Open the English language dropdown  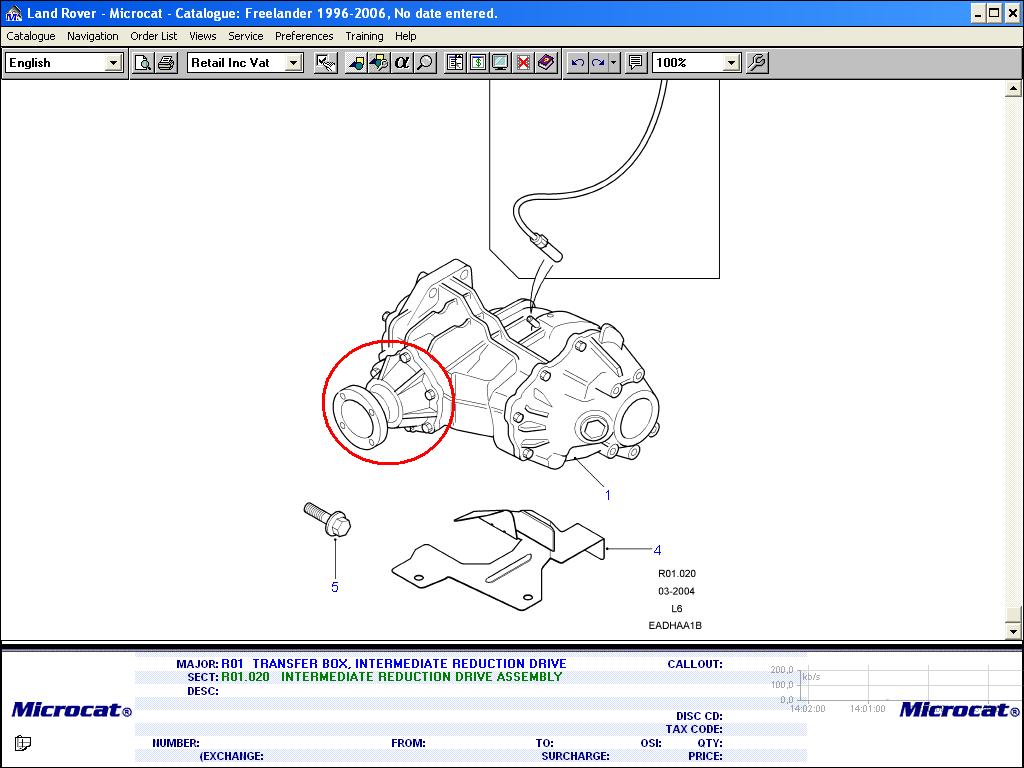[x=113, y=63]
